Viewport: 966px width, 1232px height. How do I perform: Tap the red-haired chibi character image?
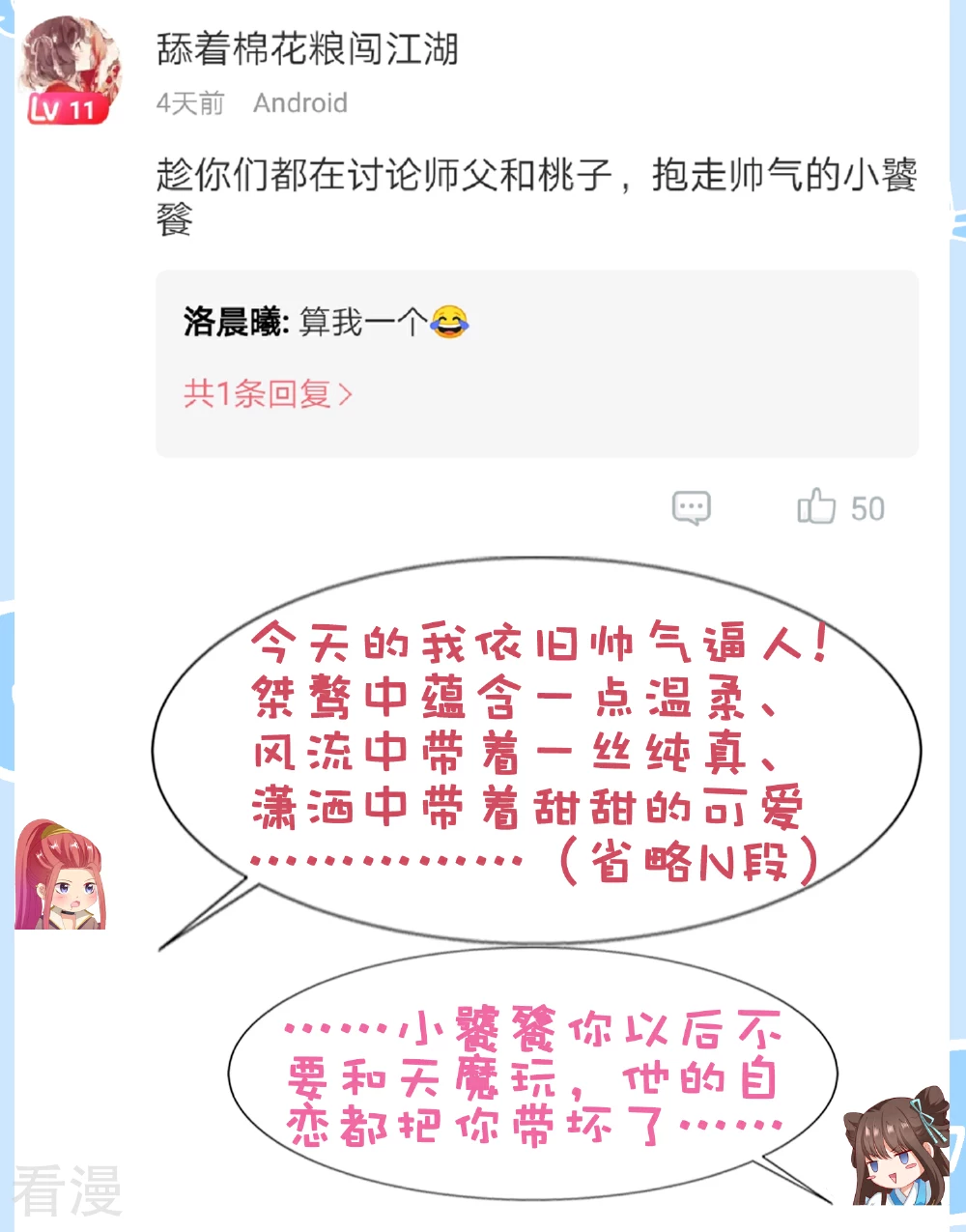(x=58, y=874)
